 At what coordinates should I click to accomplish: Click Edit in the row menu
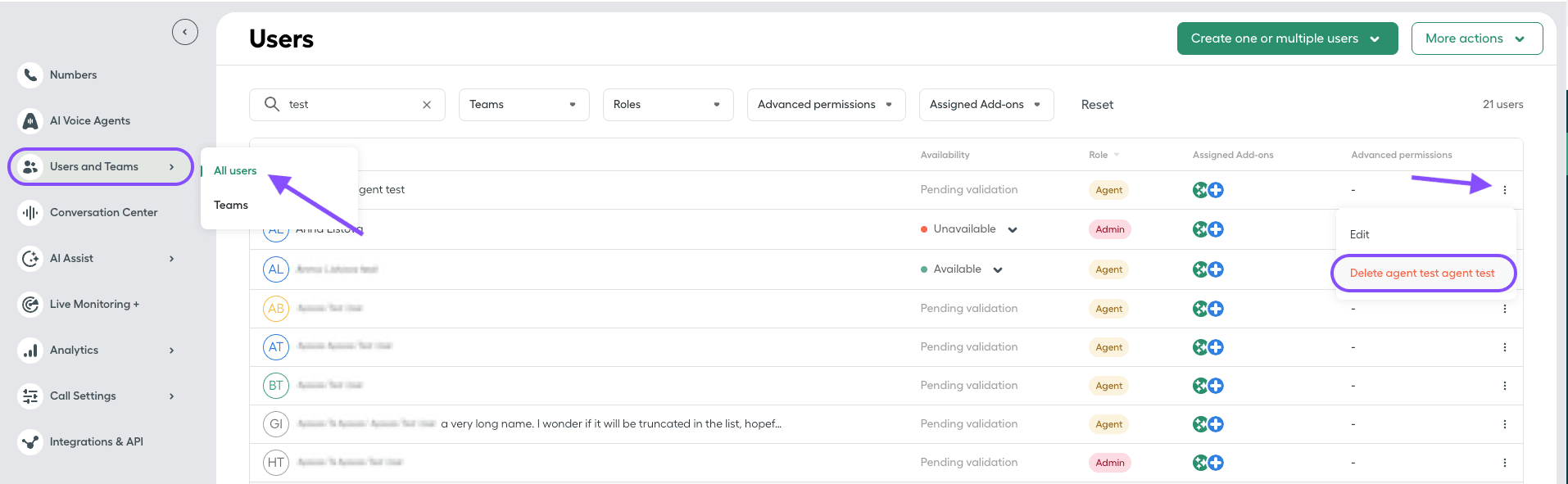tap(1360, 234)
